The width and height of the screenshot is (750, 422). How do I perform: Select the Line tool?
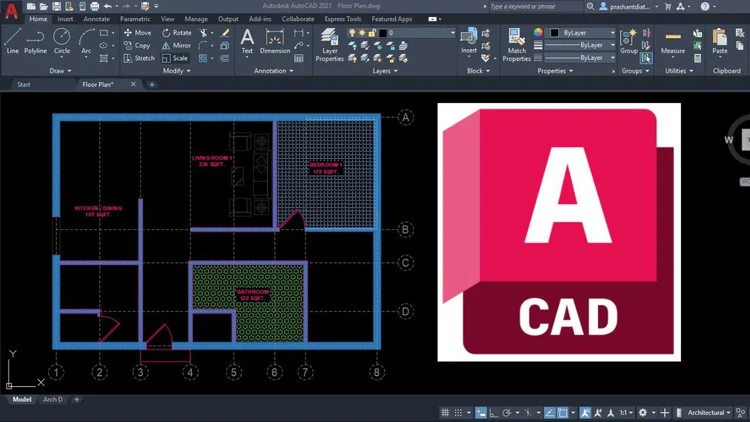coord(12,41)
